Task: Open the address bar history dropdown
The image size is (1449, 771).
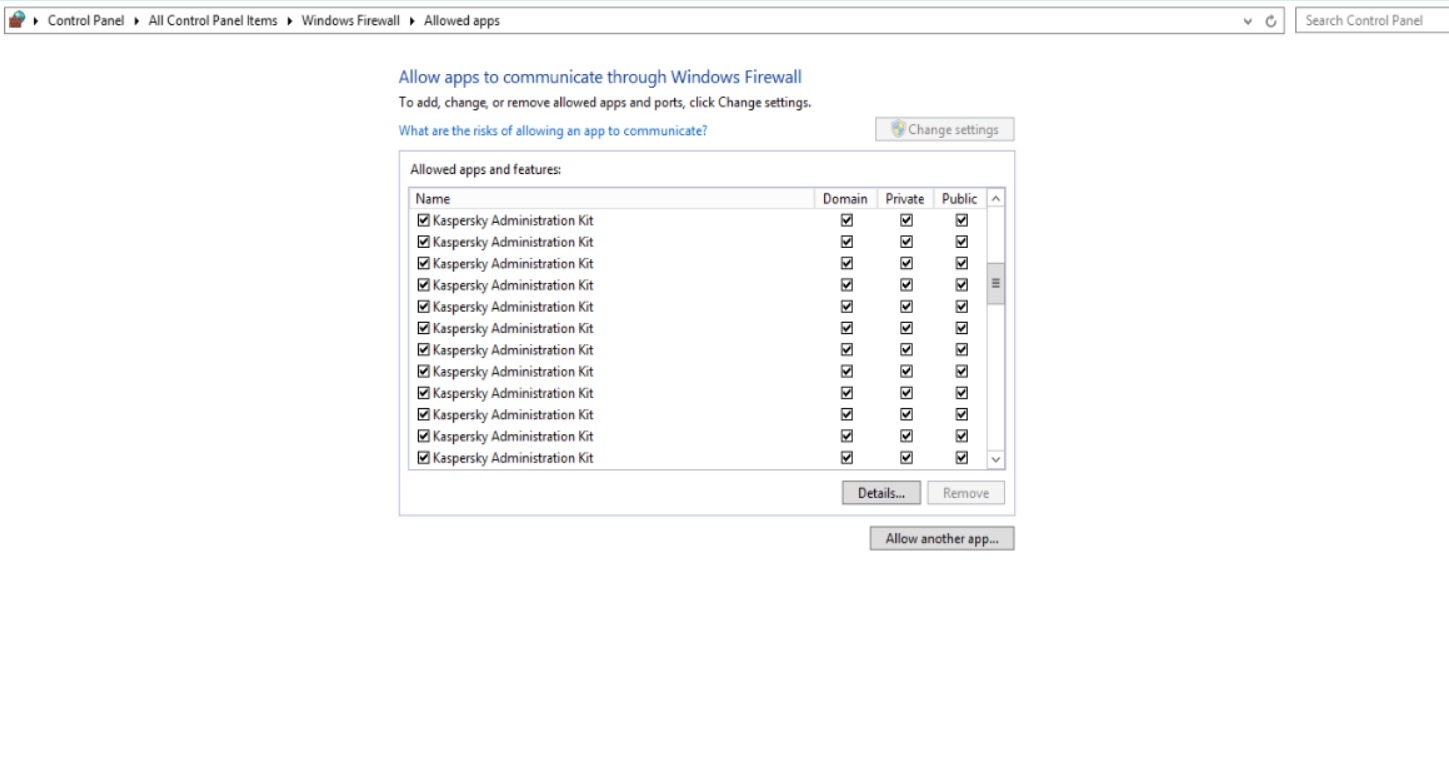Action: point(1248,21)
